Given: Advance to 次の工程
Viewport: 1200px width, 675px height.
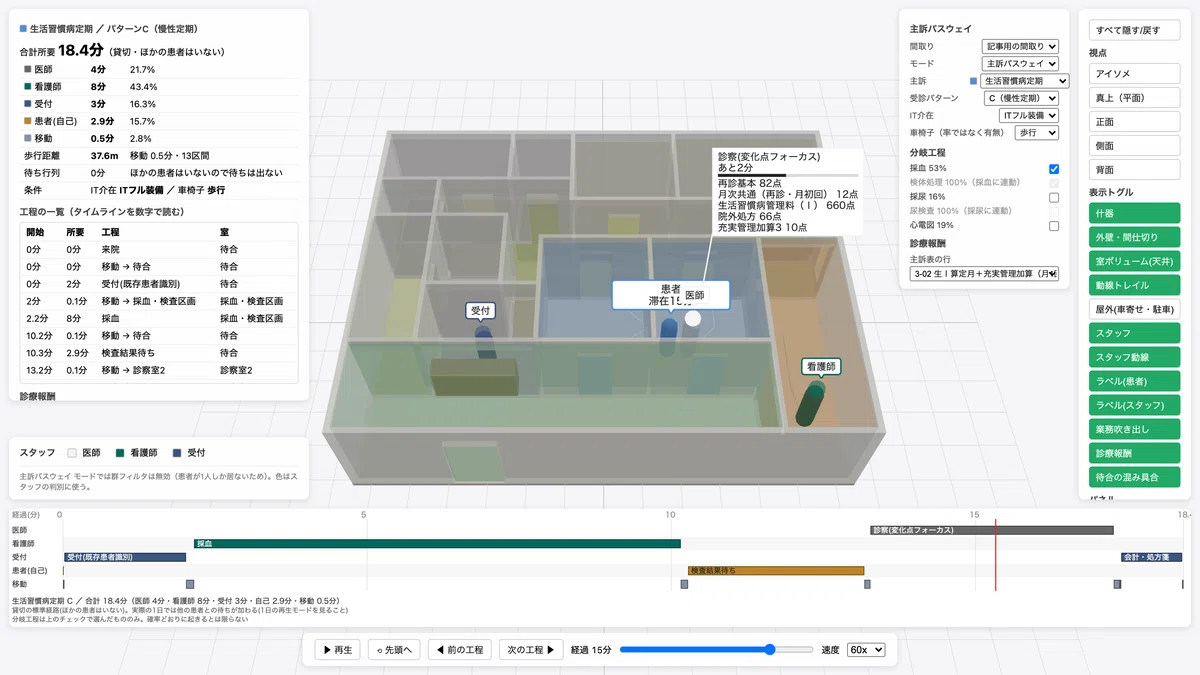Looking at the screenshot, I should point(531,650).
